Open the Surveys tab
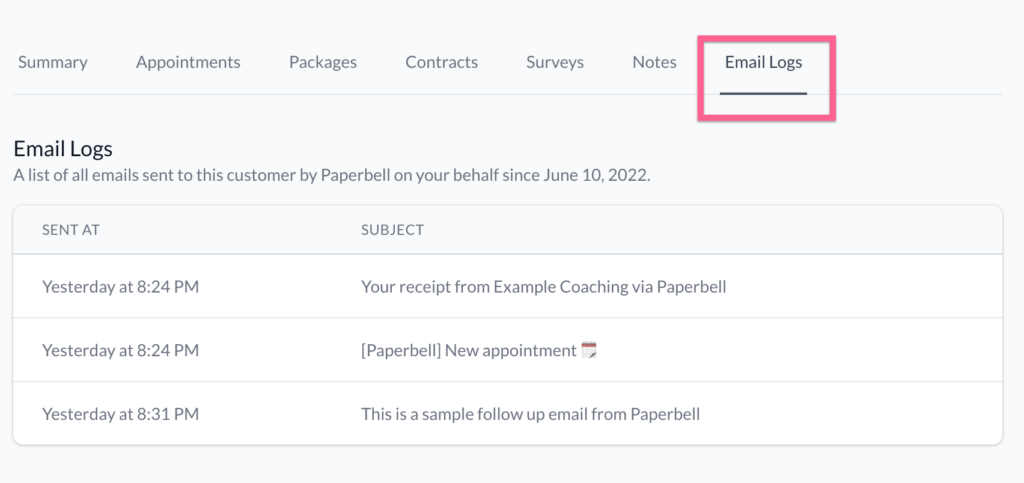Viewport: 1024px width, 483px height. [x=555, y=63]
